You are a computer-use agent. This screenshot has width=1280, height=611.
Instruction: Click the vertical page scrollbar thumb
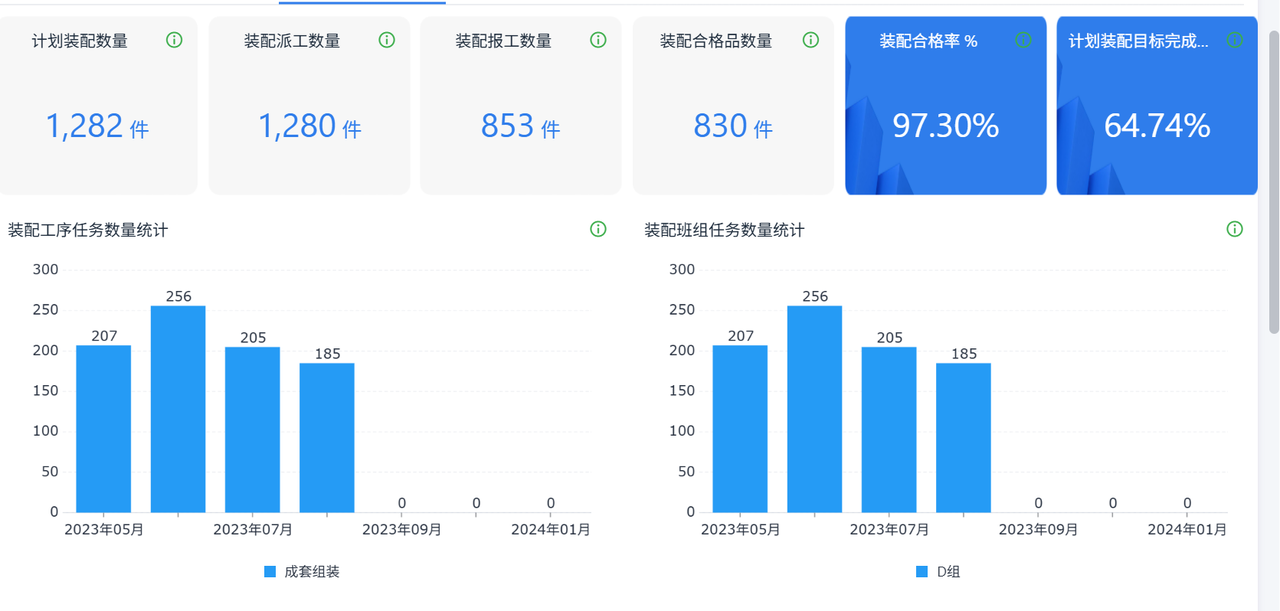[1273, 180]
